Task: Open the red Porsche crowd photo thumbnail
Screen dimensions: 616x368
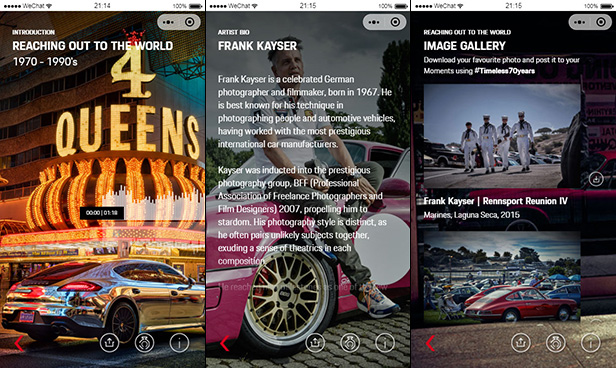Action: [x=502, y=277]
